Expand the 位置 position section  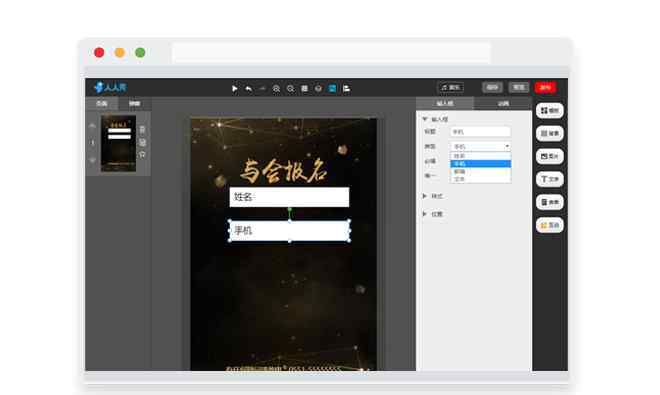(425, 214)
